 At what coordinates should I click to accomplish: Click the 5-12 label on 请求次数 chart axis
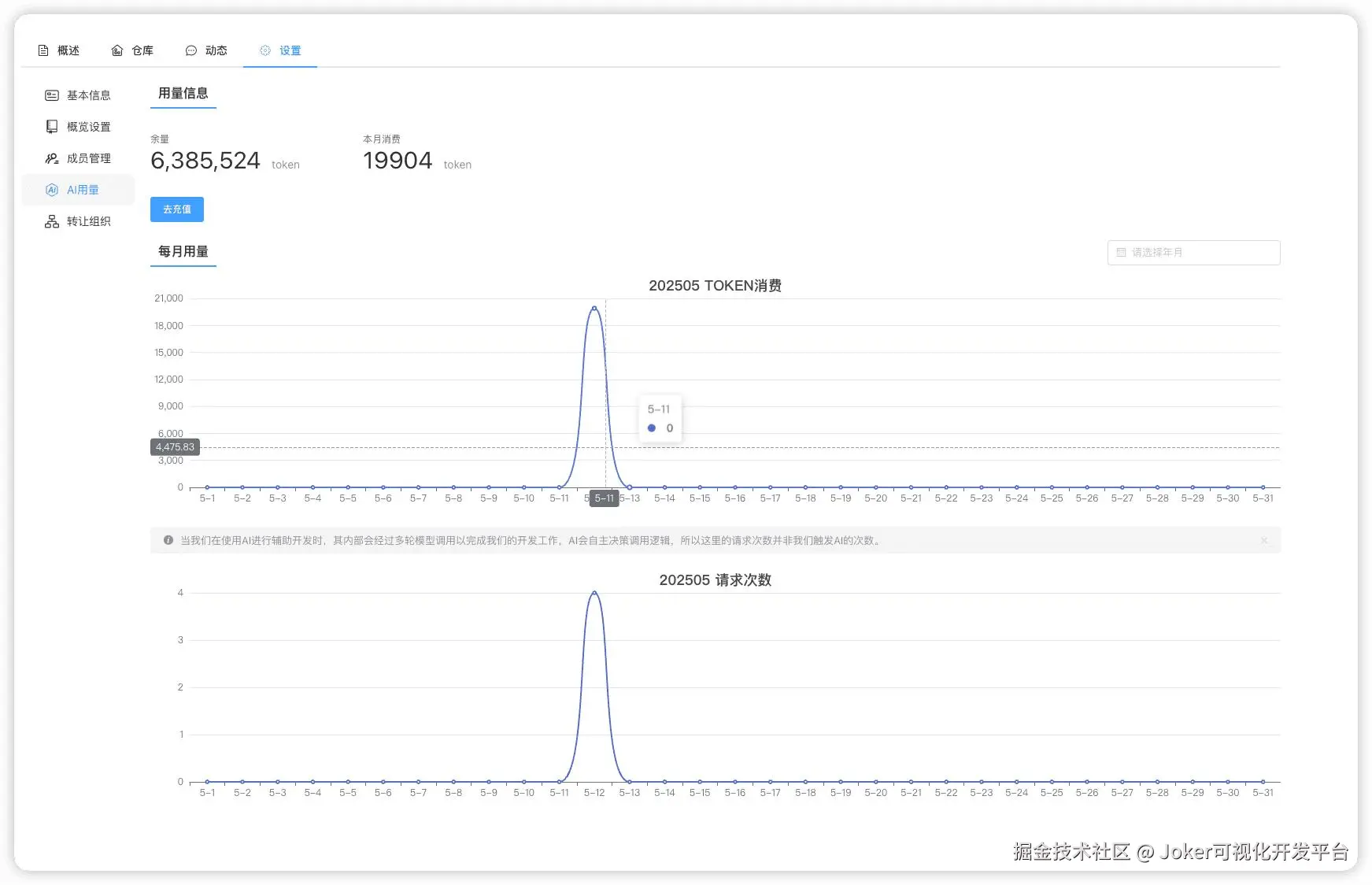pos(594,793)
